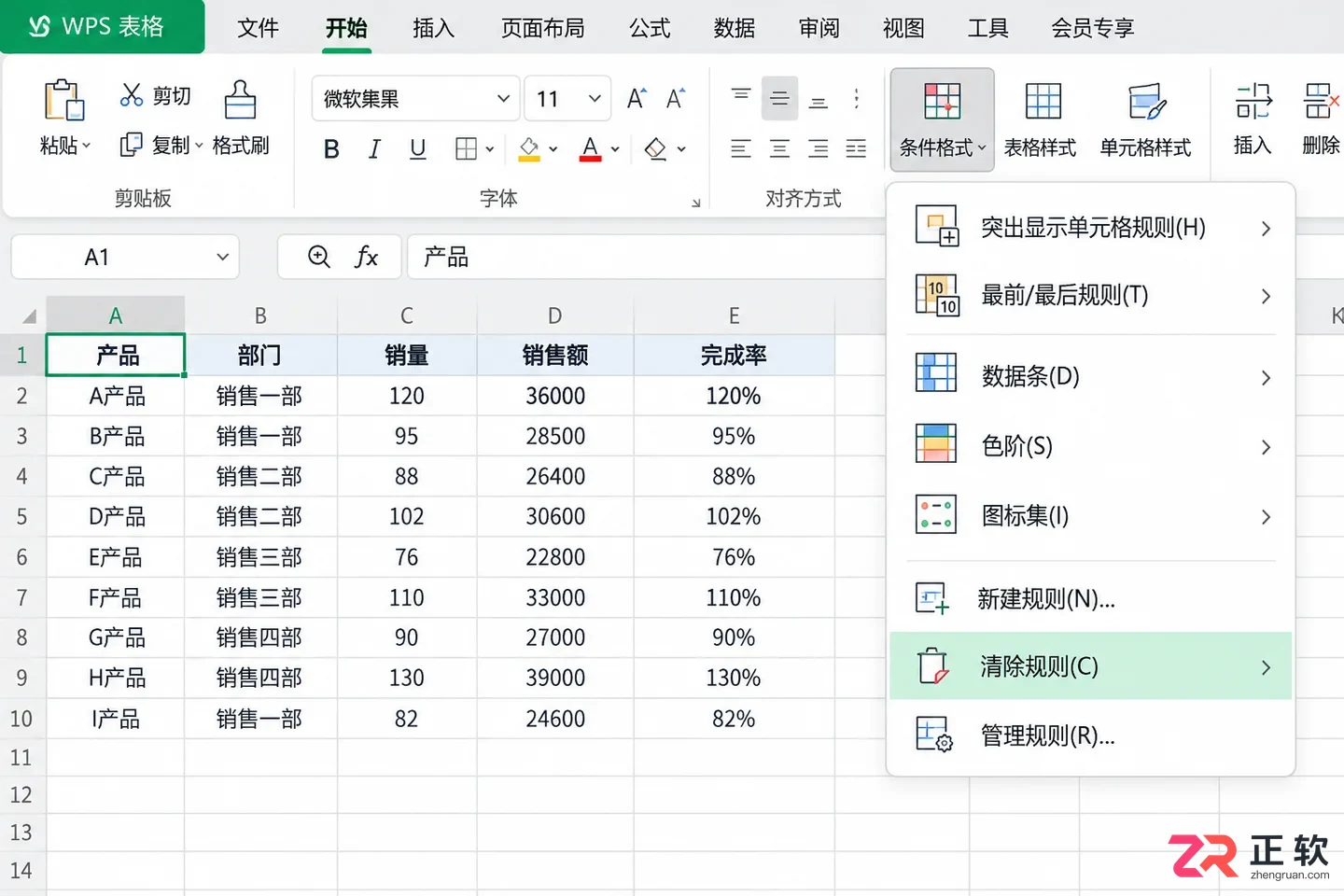Choose 数据条(D) in the conditional format menu
The height and width of the screenshot is (896, 1344).
tap(1090, 376)
